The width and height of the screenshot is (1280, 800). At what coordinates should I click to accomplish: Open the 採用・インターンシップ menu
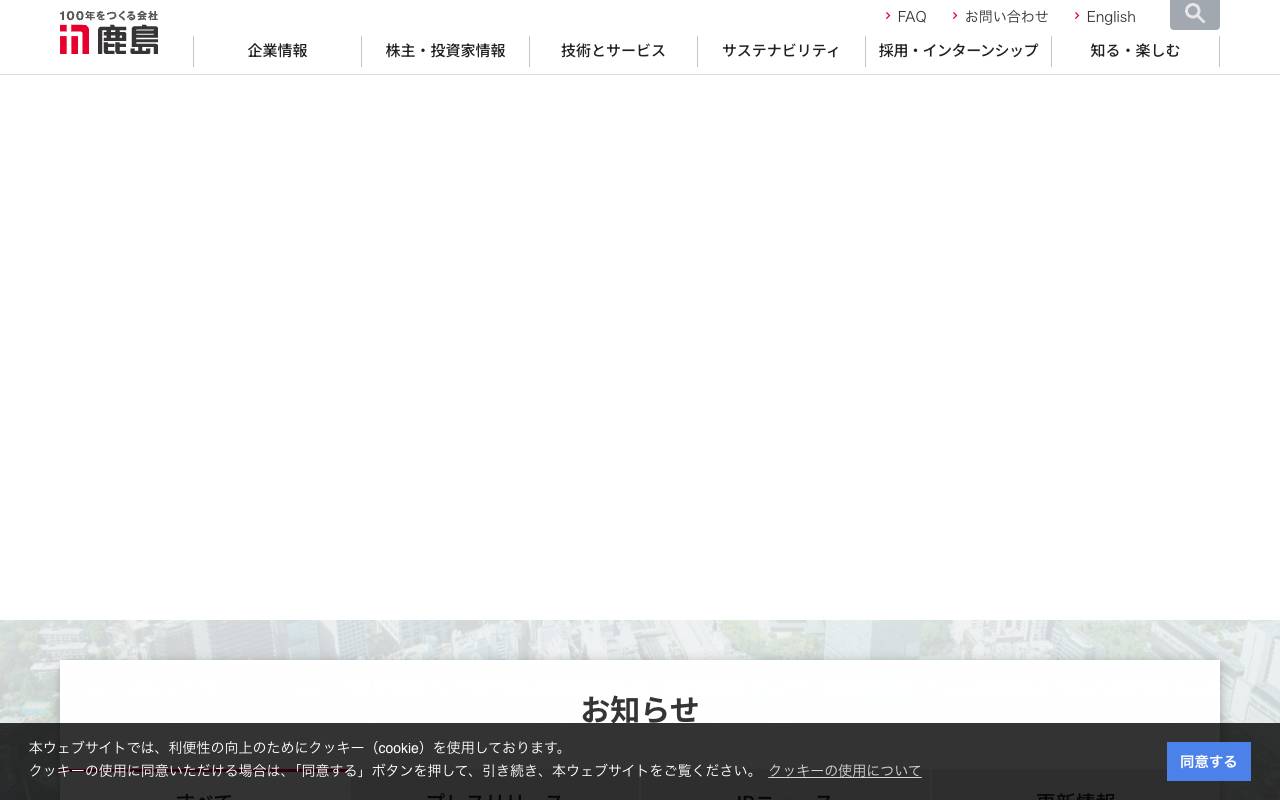pos(957,51)
